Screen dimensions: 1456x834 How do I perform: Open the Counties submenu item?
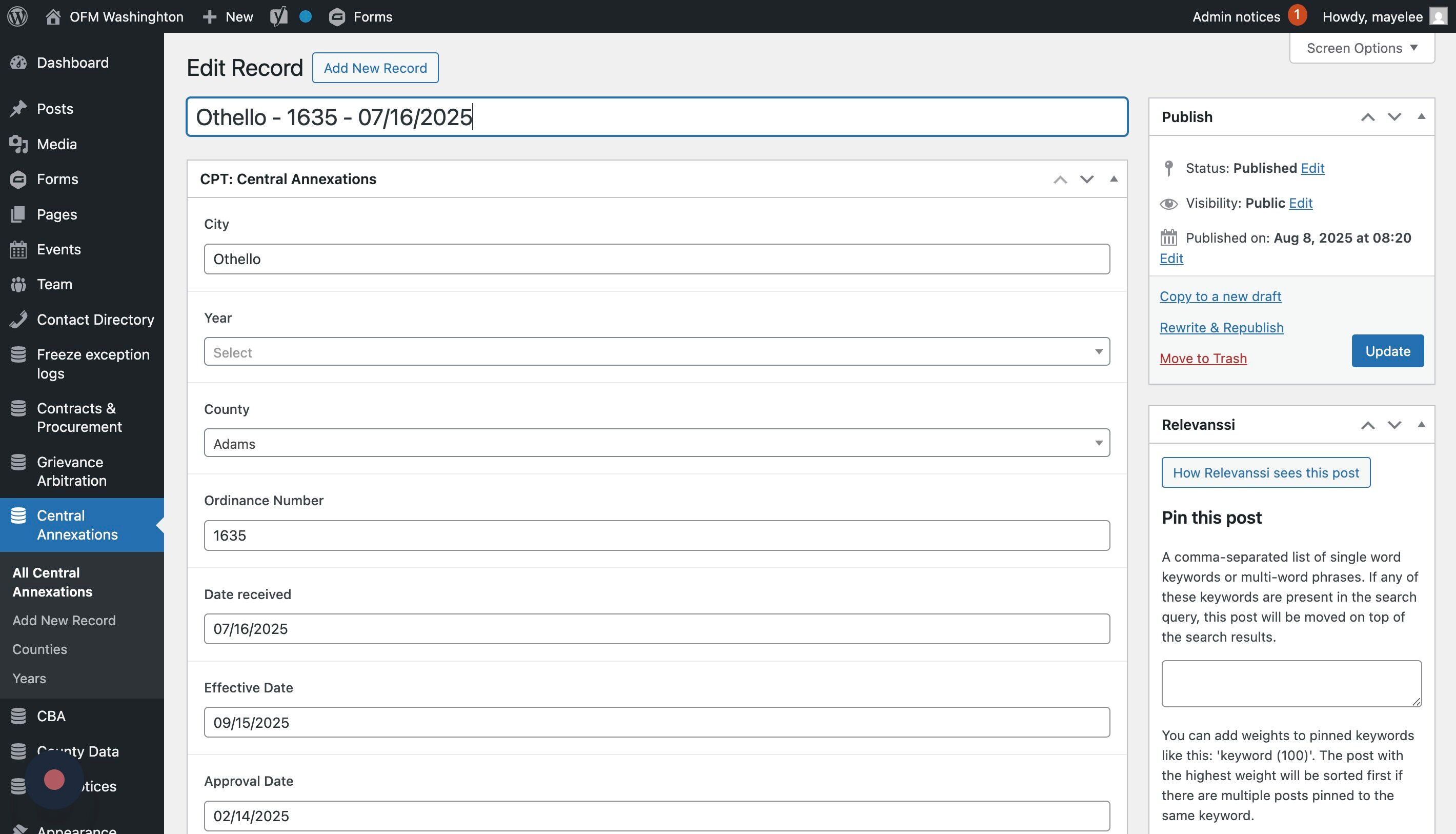[x=39, y=649]
